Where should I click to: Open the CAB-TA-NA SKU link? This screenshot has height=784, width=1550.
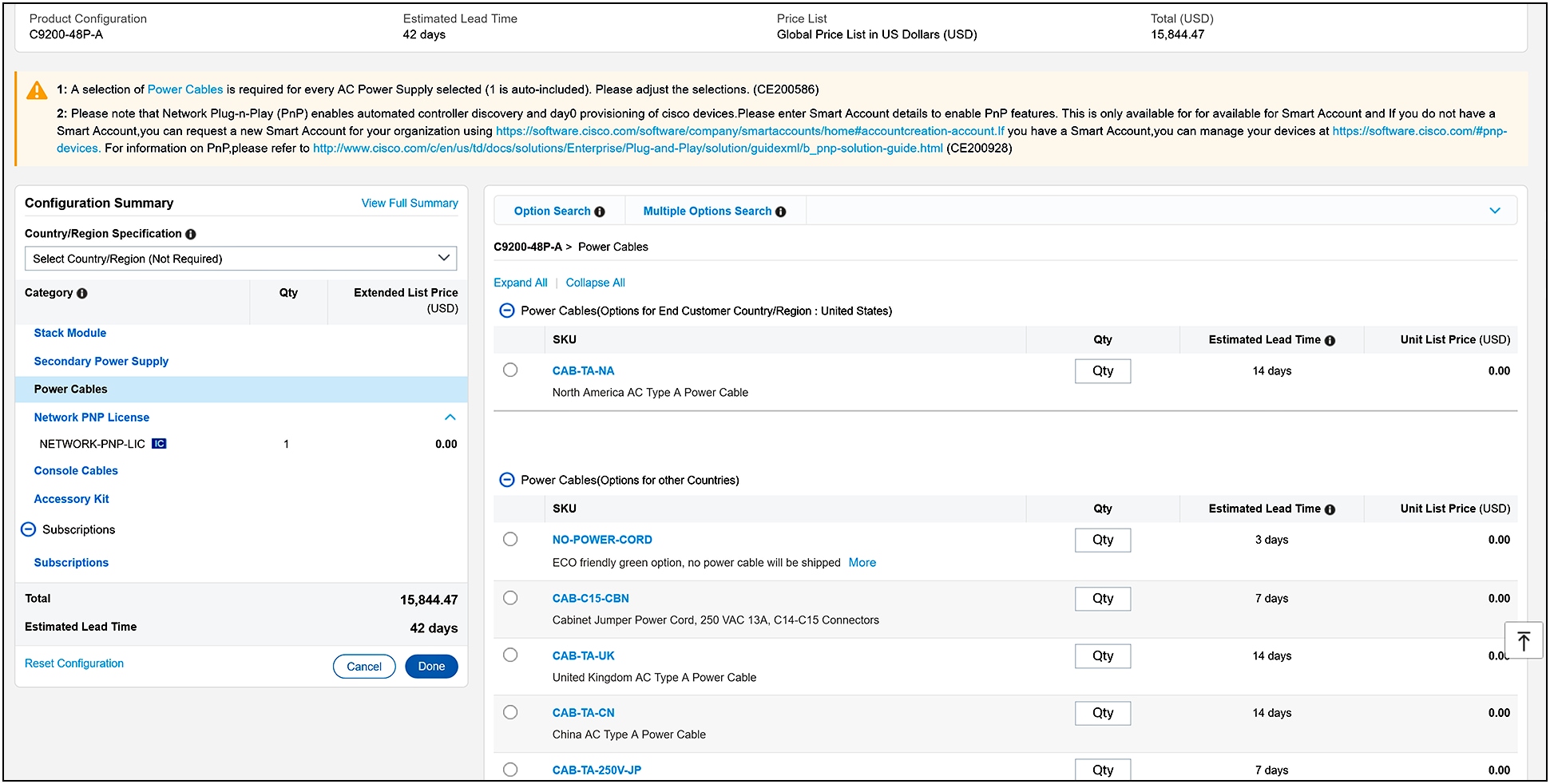pos(584,371)
